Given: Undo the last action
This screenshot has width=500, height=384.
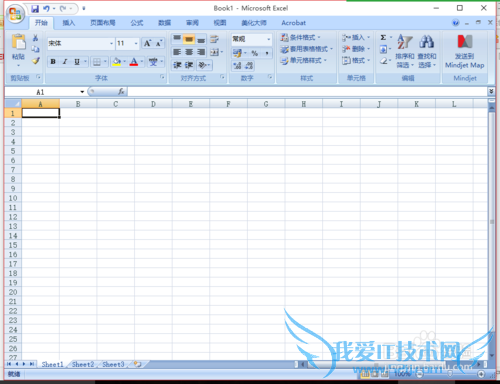Looking at the screenshot, I should pyautogui.click(x=46, y=9).
